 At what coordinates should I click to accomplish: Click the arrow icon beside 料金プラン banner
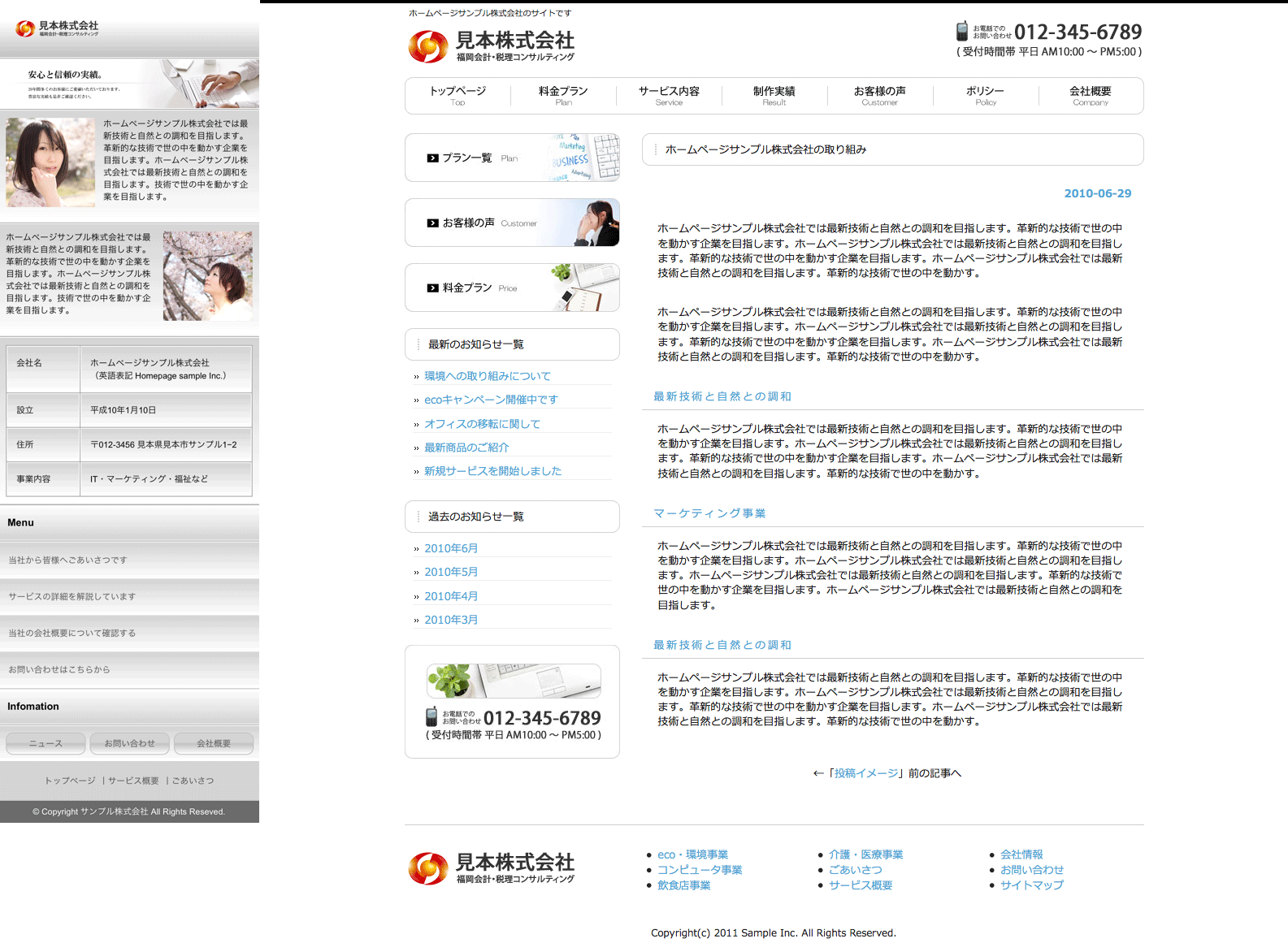pyautogui.click(x=433, y=288)
